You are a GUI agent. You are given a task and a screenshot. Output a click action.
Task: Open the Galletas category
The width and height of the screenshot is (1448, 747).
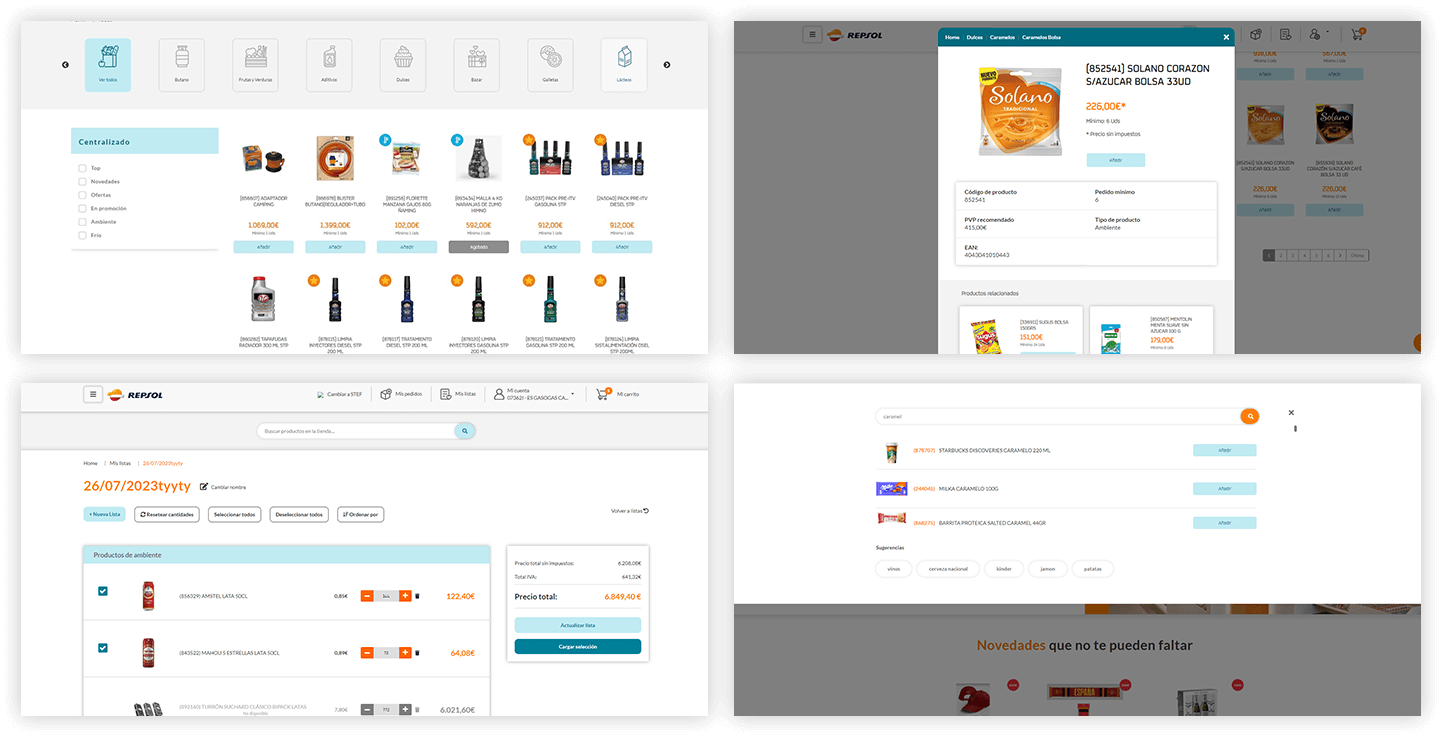(x=550, y=65)
